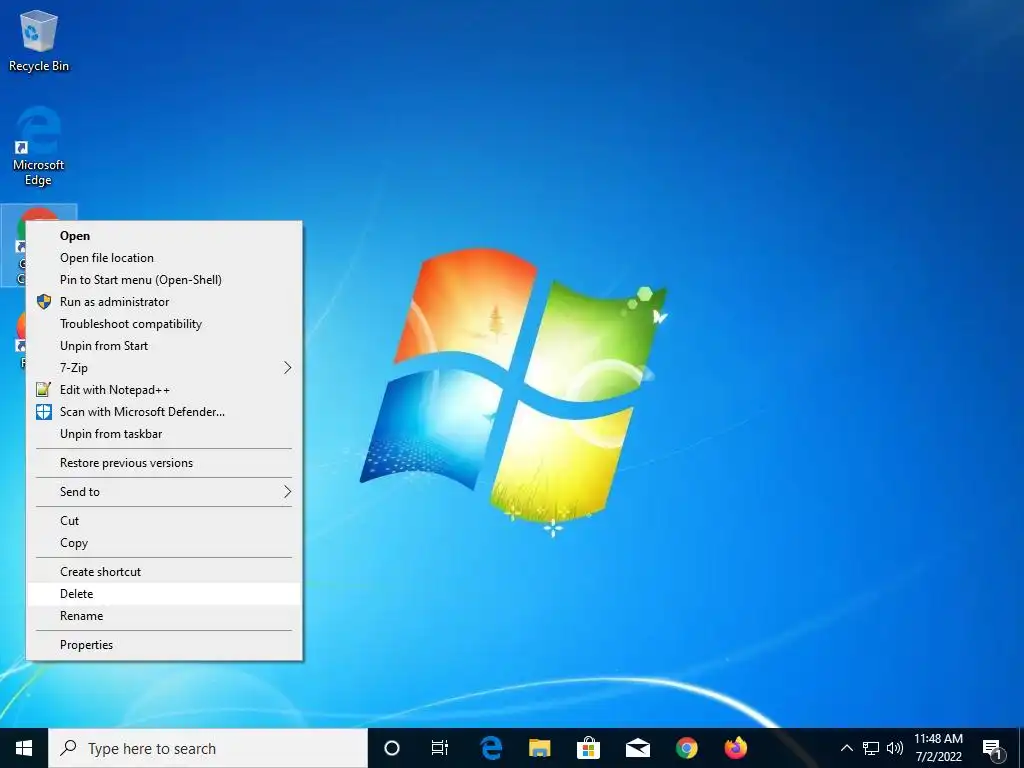Screen dimensions: 1024x768
Task: Select Edit with Notepad++
Action: pos(164,390)
